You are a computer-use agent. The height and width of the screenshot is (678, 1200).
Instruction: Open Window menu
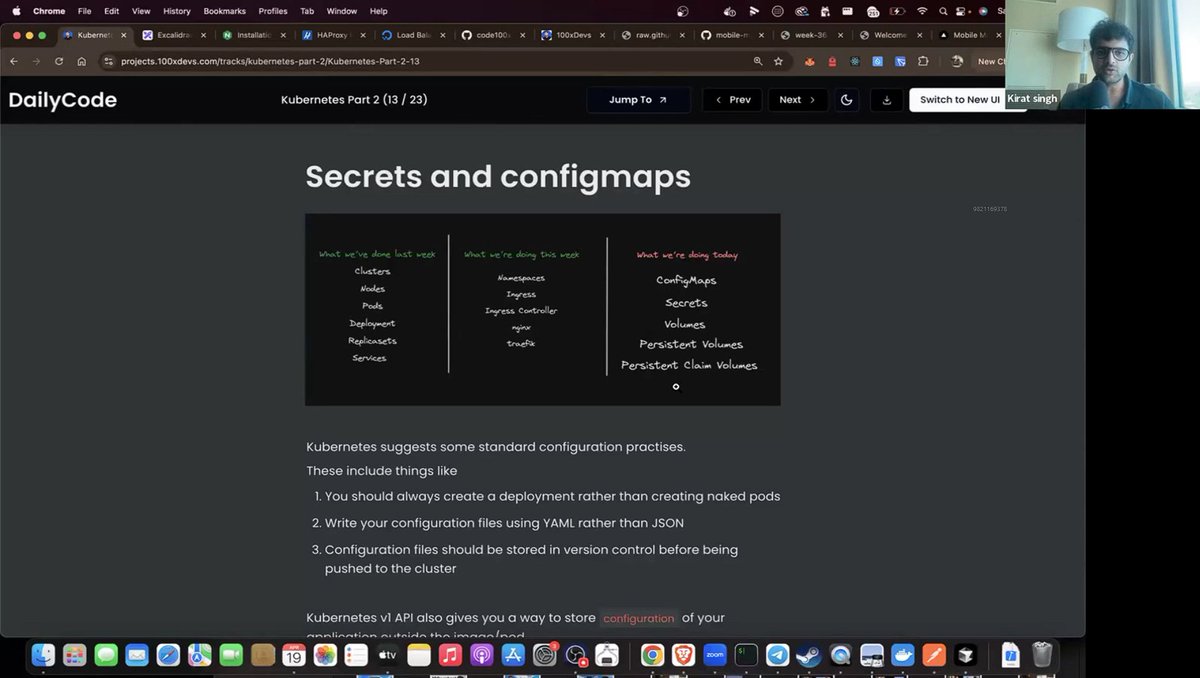pos(341,11)
